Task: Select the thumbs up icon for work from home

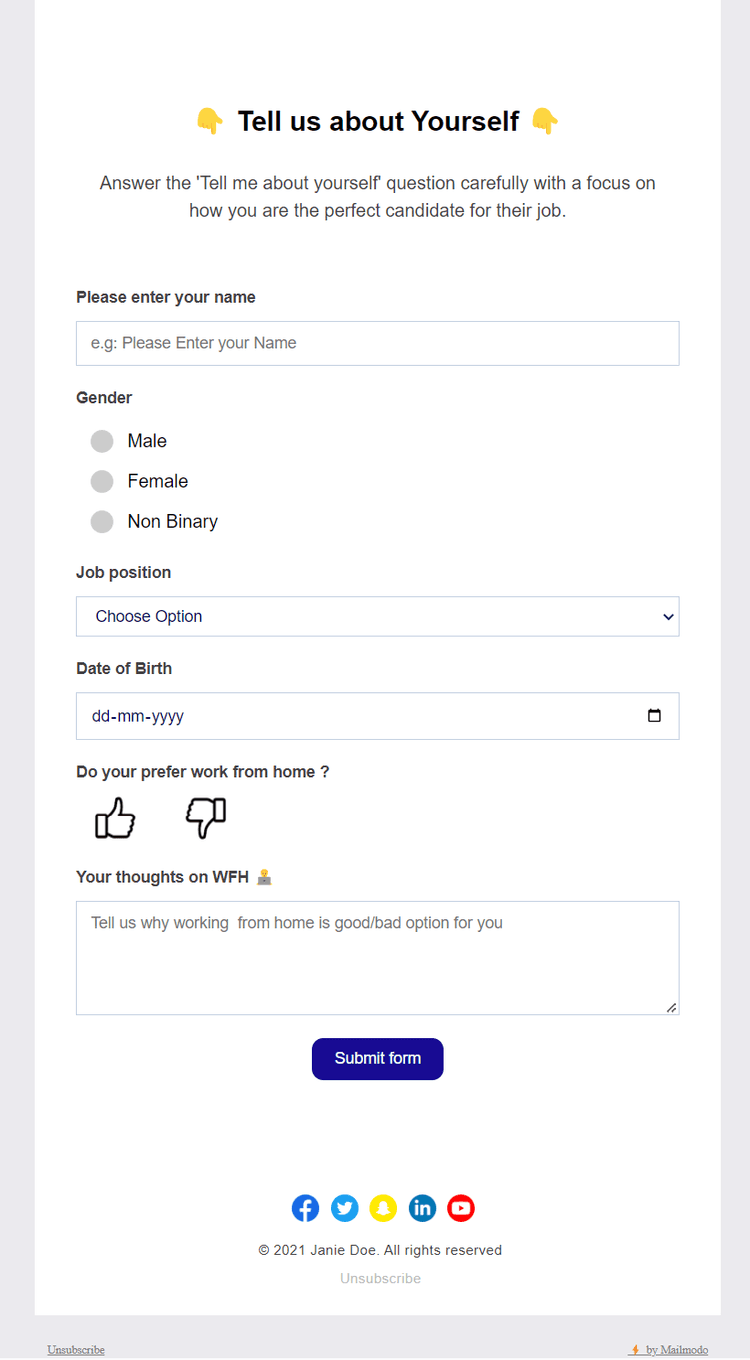Action: click(114, 818)
